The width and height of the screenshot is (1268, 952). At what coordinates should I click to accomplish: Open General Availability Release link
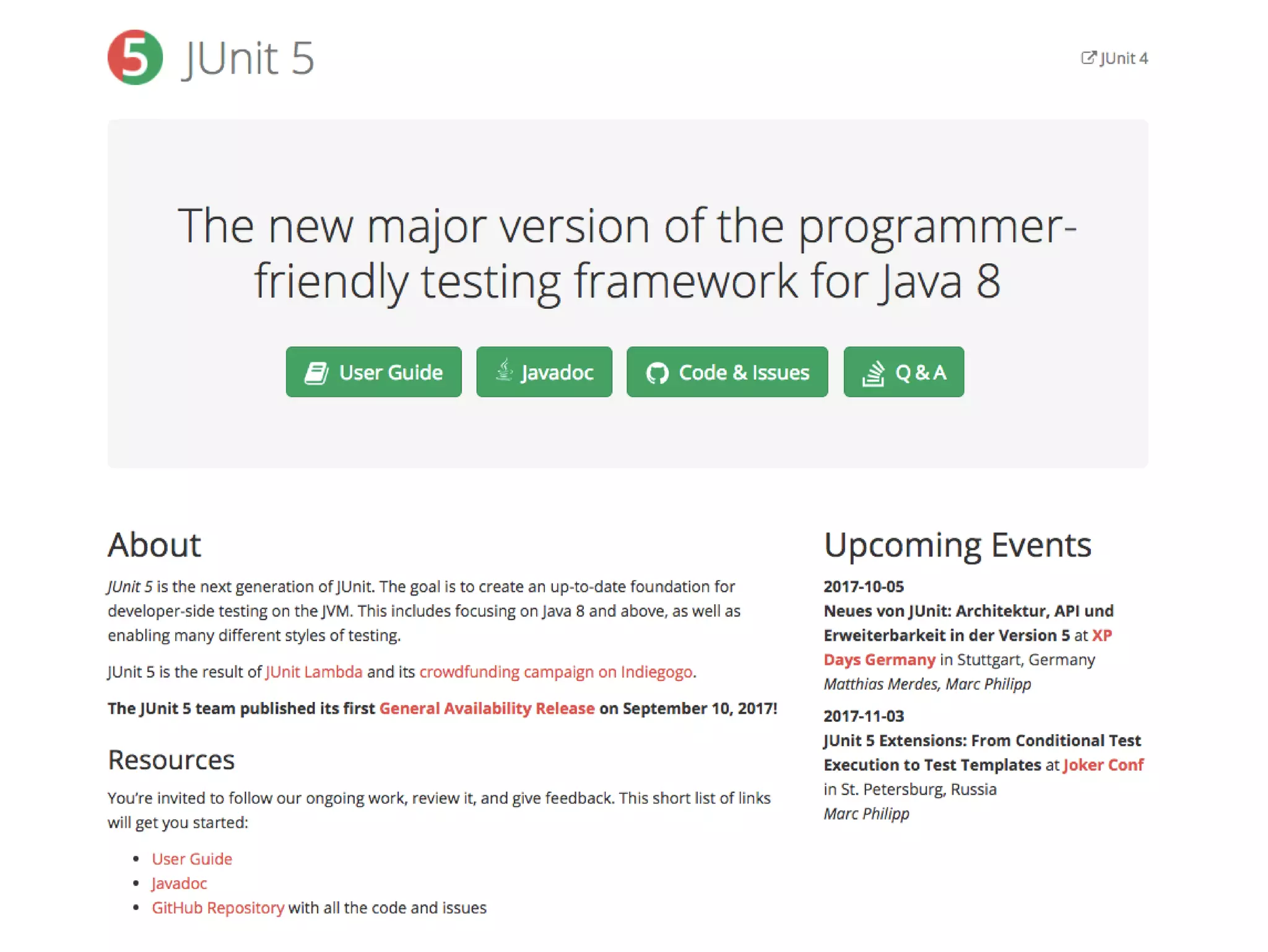(487, 708)
